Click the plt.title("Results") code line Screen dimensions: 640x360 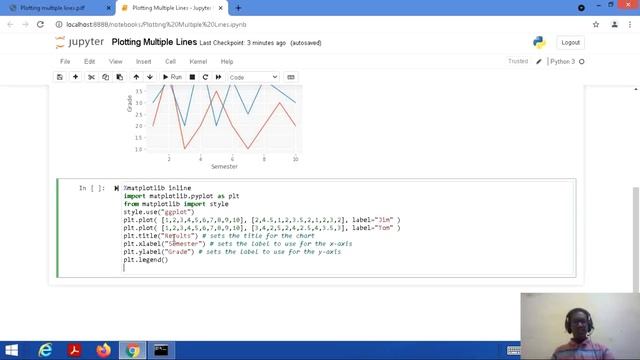(x=160, y=236)
